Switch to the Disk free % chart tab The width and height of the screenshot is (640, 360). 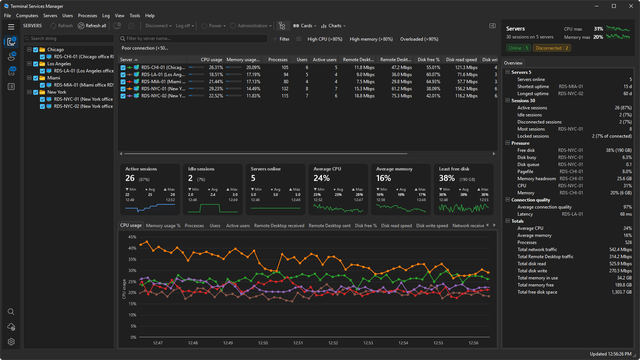click(x=366, y=226)
